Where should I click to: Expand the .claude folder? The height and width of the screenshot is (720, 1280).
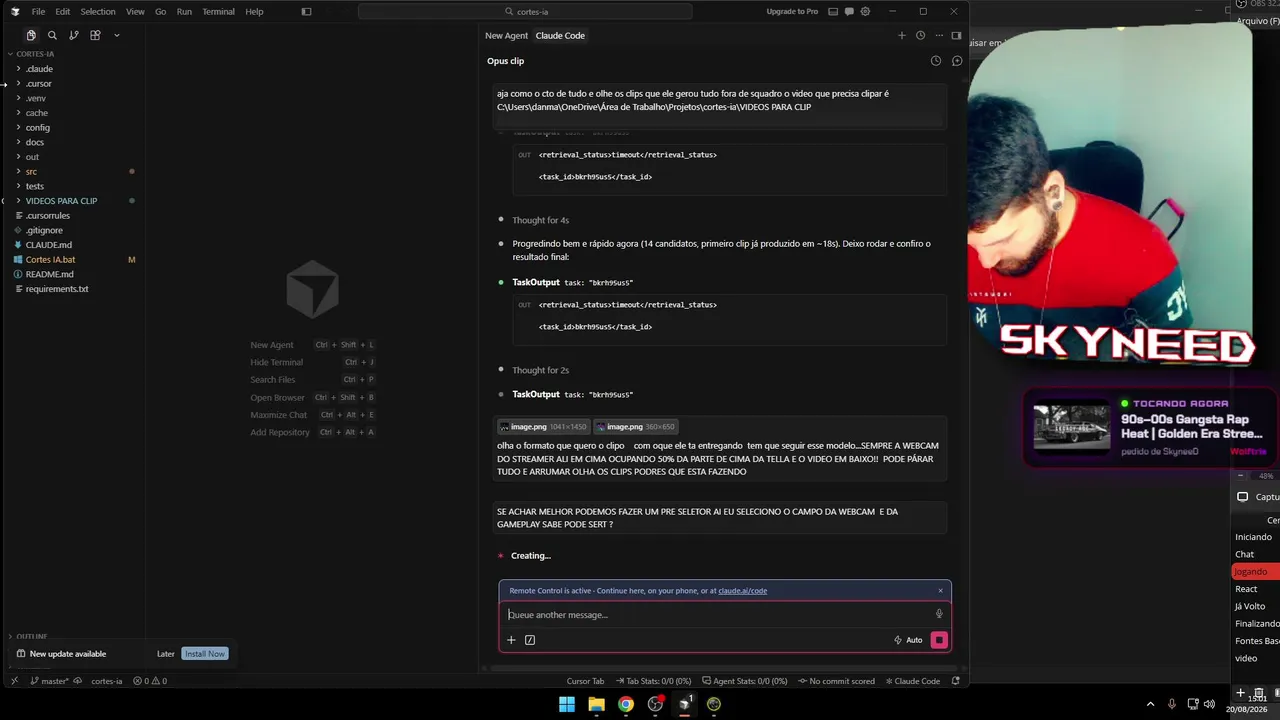pos(39,69)
